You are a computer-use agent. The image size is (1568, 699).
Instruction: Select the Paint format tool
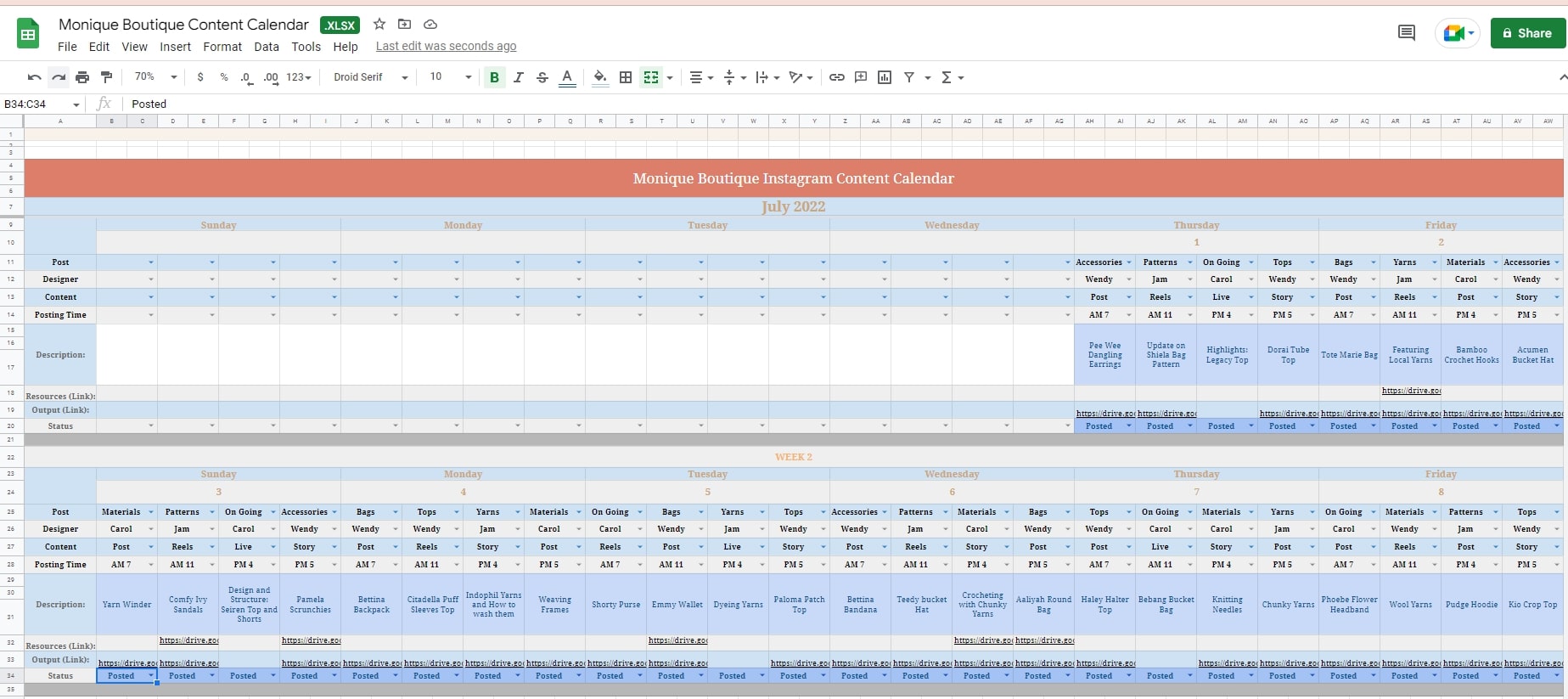pyautogui.click(x=106, y=77)
